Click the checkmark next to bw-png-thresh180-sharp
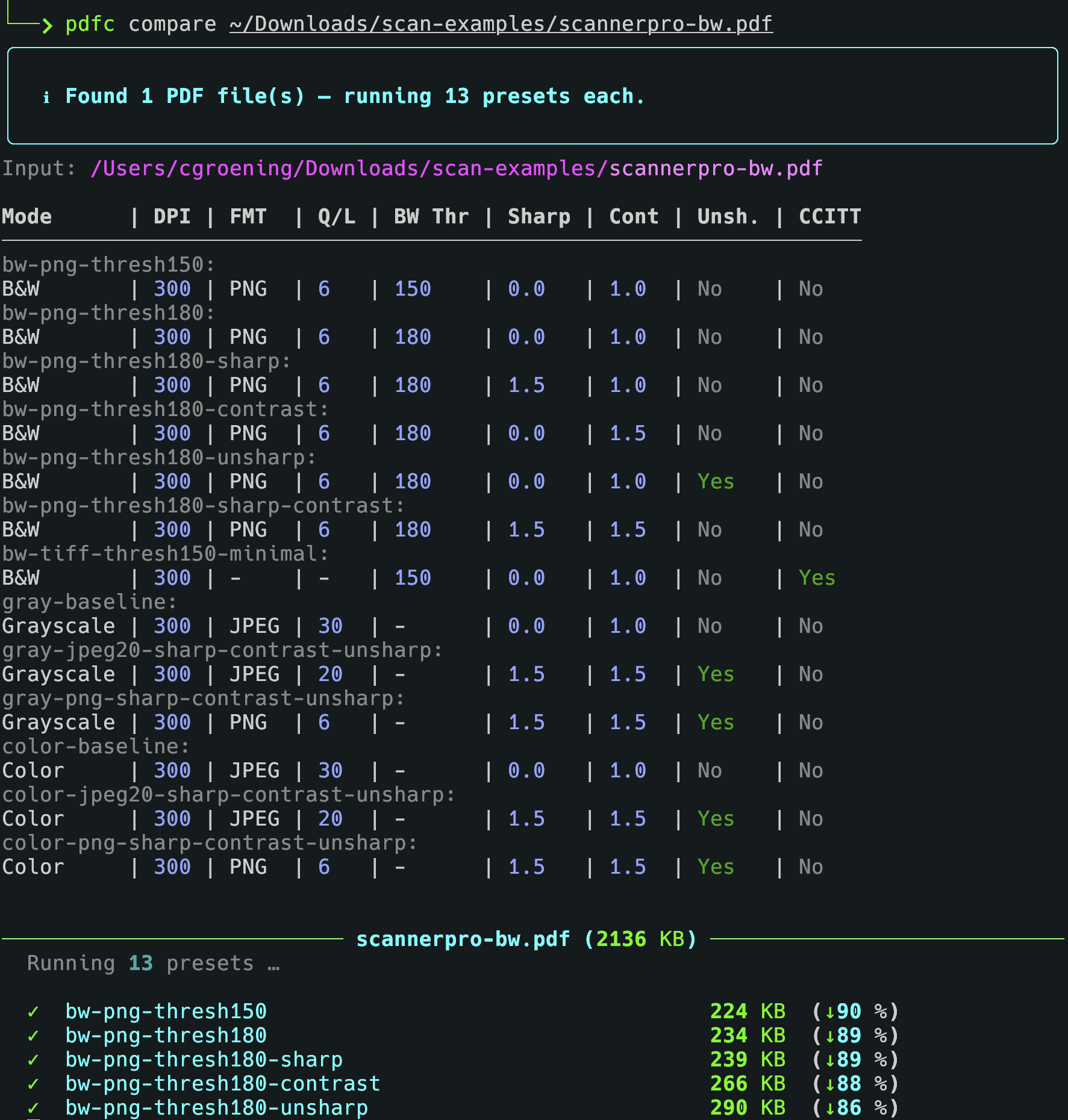Viewport: 1068px width, 1120px height. coord(34,1059)
